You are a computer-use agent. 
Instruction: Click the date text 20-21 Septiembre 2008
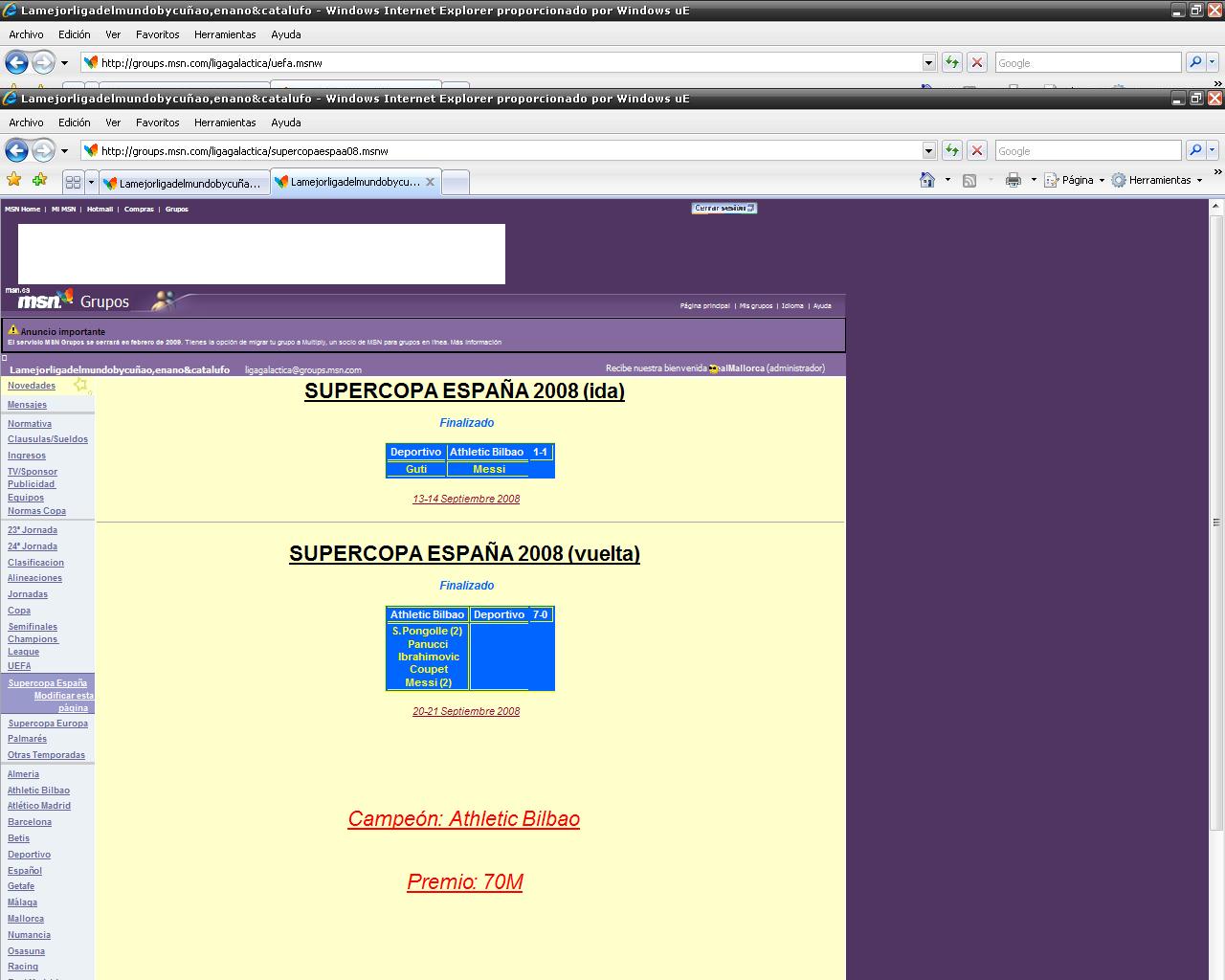pyautogui.click(x=466, y=711)
